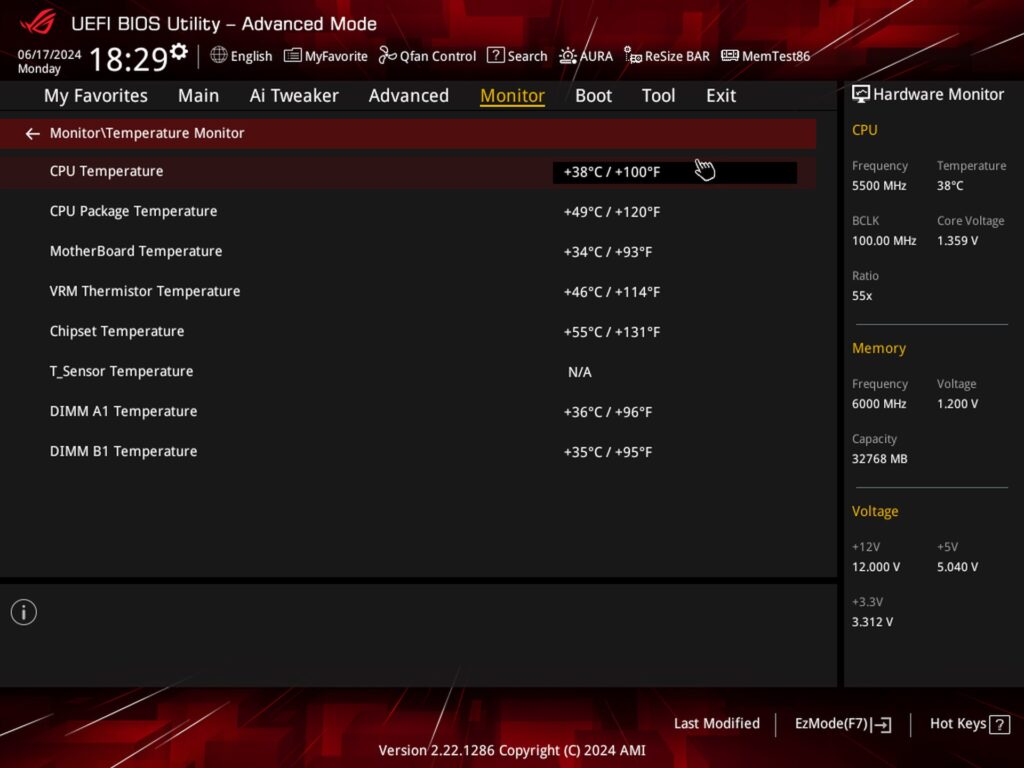
Task: Switch to My Favorites tab
Action: pyautogui.click(x=96, y=95)
